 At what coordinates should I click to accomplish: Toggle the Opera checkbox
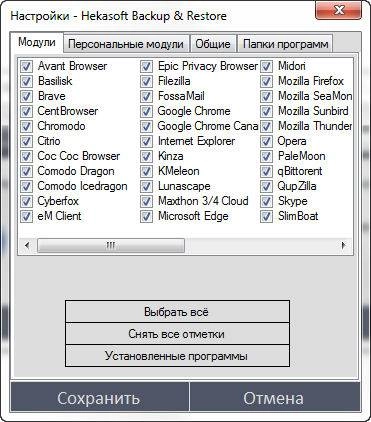click(x=266, y=141)
